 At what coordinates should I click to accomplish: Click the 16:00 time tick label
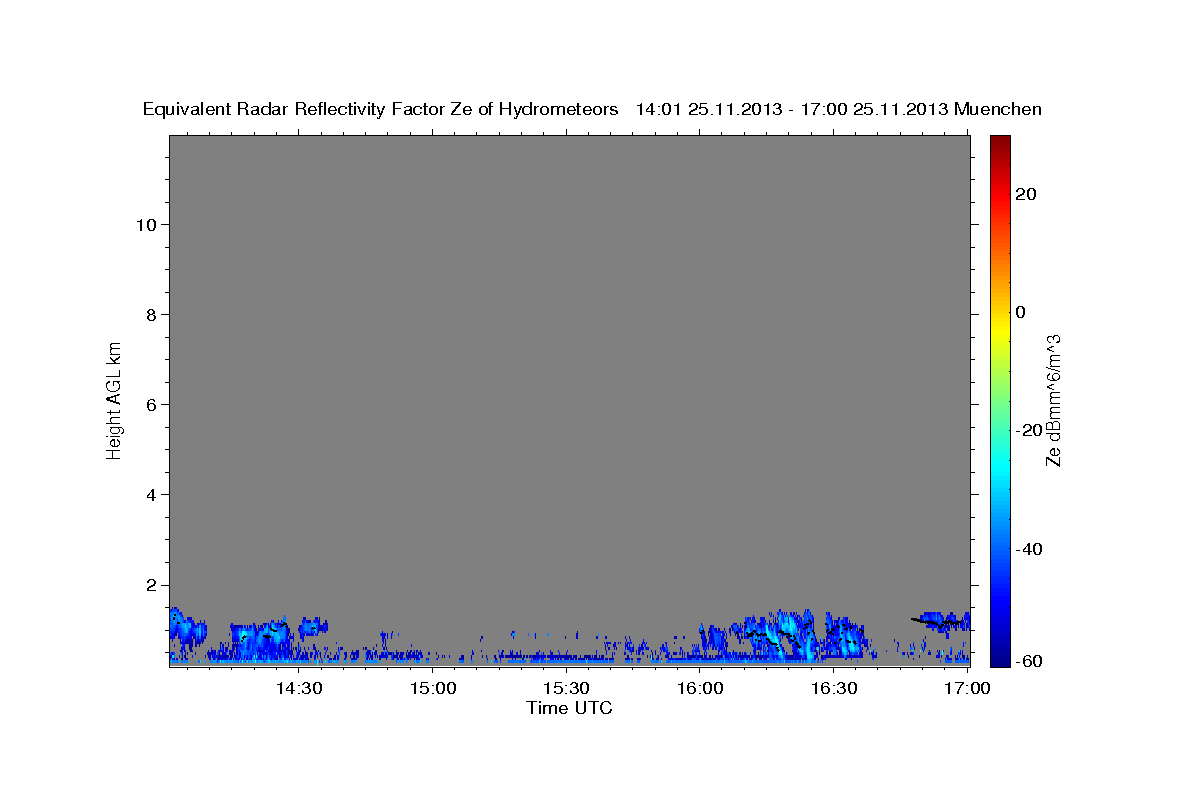700,689
